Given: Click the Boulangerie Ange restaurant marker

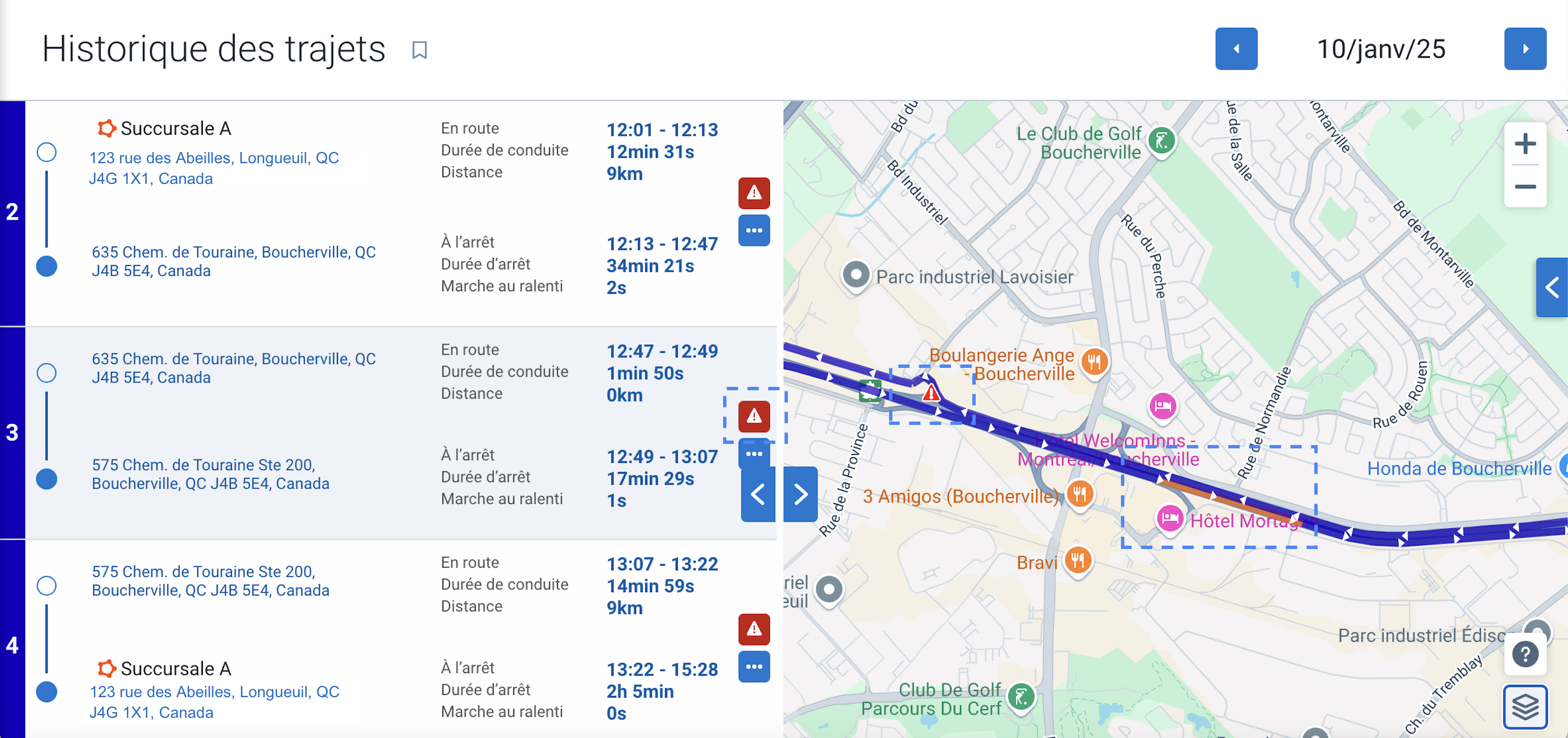Looking at the screenshot, I should click(x=1095, y=362).
